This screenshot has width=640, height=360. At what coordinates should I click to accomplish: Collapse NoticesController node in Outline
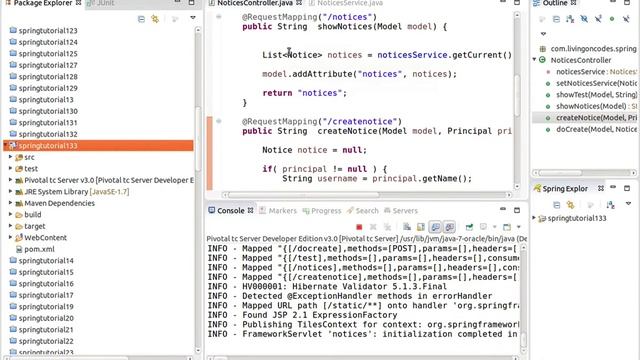click(x=534, y=60)
